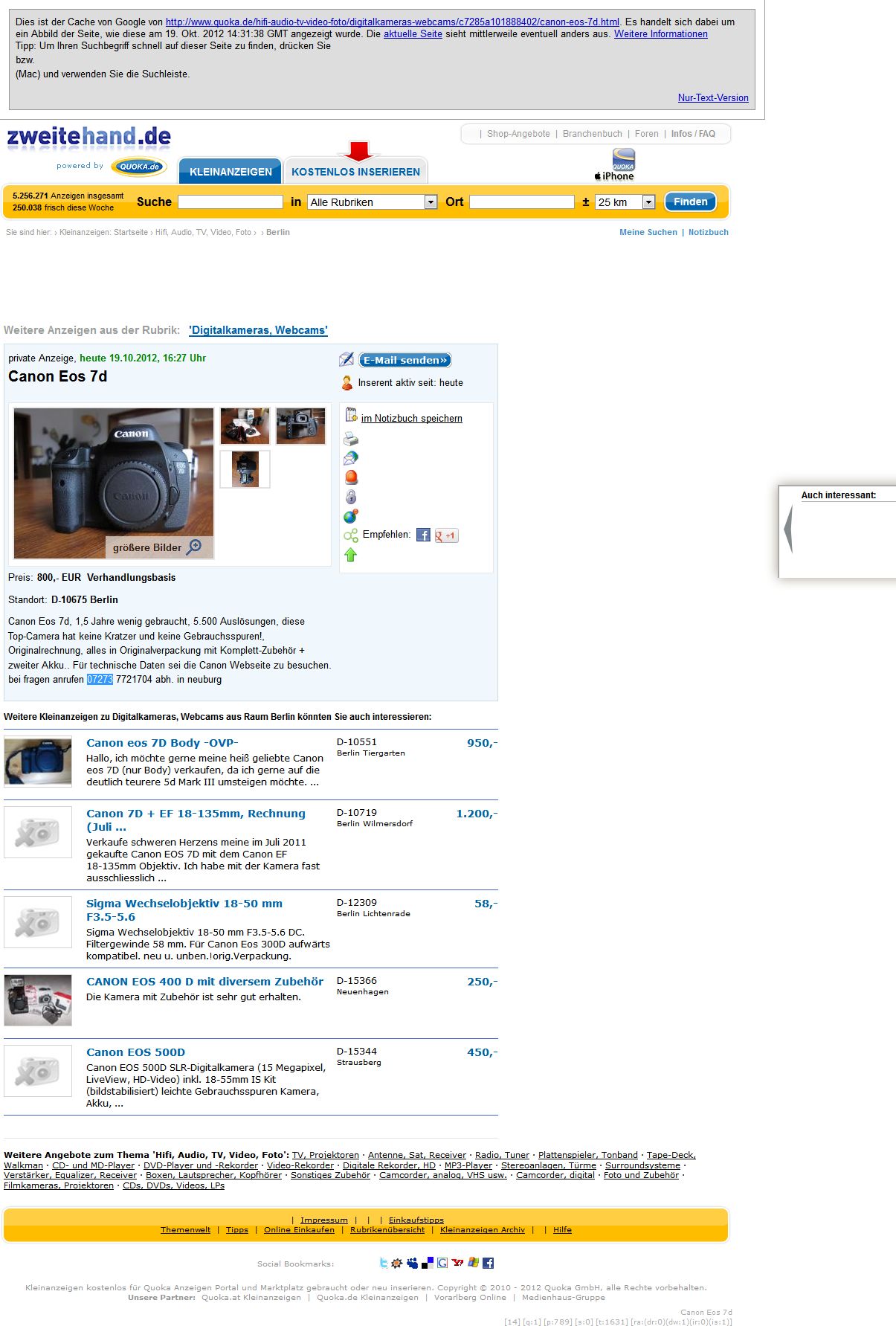The height and width of the screenshot is (1326, 896).
Task: Click the QUOKA.de powered-by logo
Action: point(139,167)
